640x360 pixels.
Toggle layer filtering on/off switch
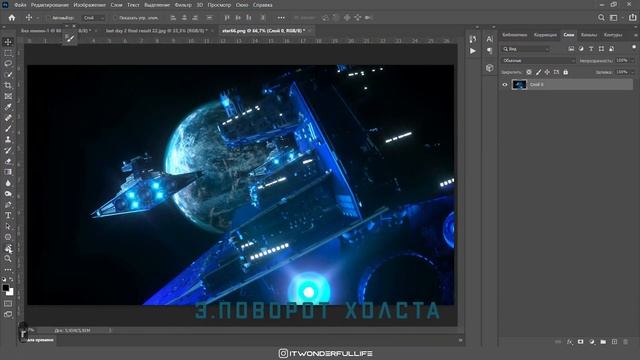point(633,47)
